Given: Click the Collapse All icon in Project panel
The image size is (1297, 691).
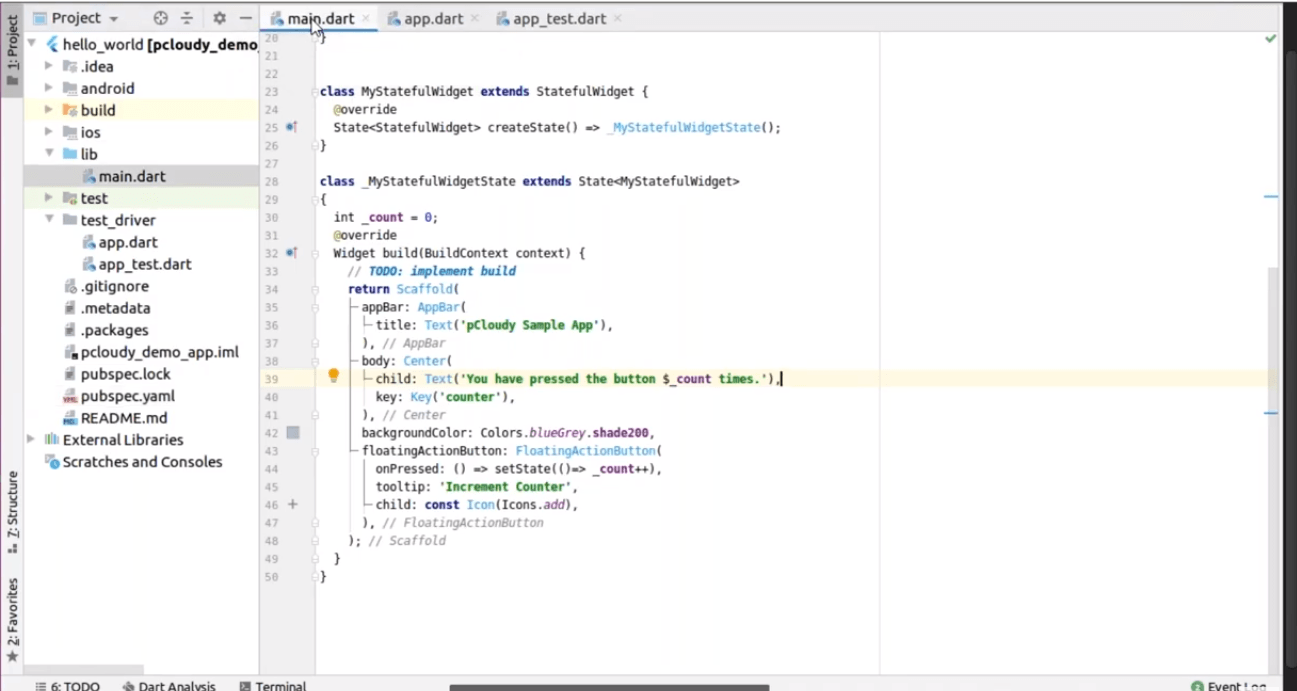Looking at the screenshot, I should click(x=187, y=18).
